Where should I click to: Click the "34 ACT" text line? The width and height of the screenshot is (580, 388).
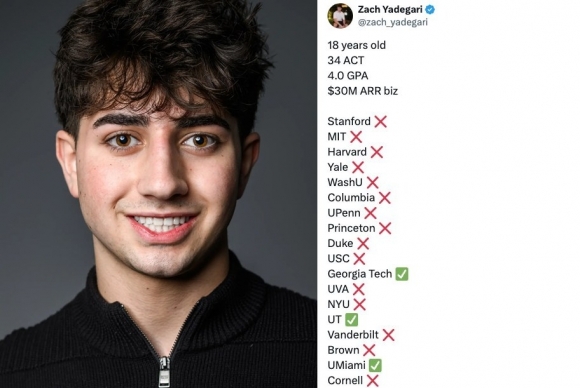click(x=346, y=60)
